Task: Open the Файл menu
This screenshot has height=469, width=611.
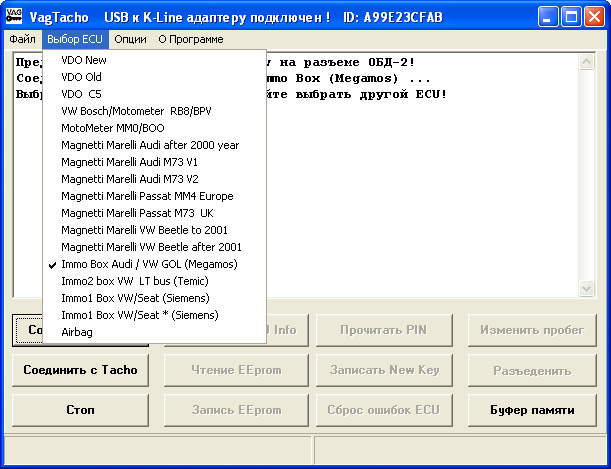Action: point(22,39)
